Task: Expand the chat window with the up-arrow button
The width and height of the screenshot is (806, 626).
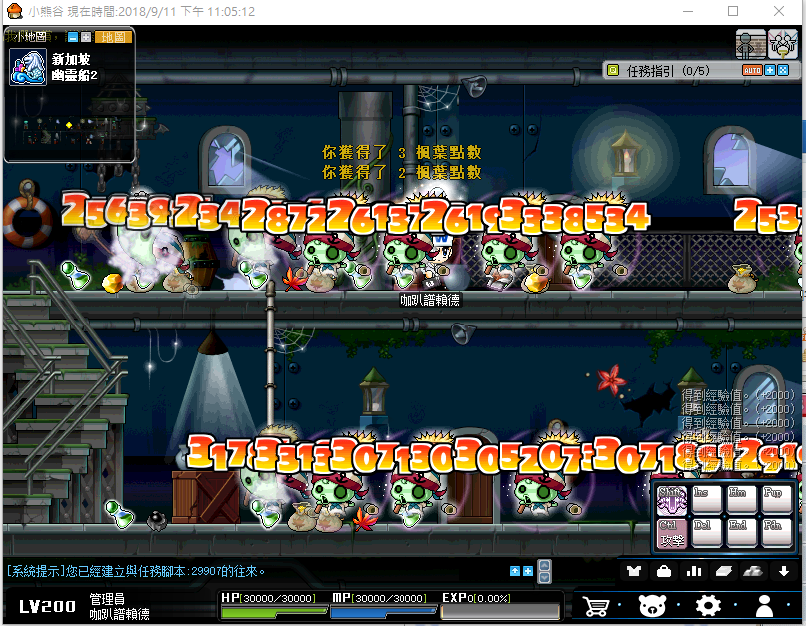Action: point(515,571)
